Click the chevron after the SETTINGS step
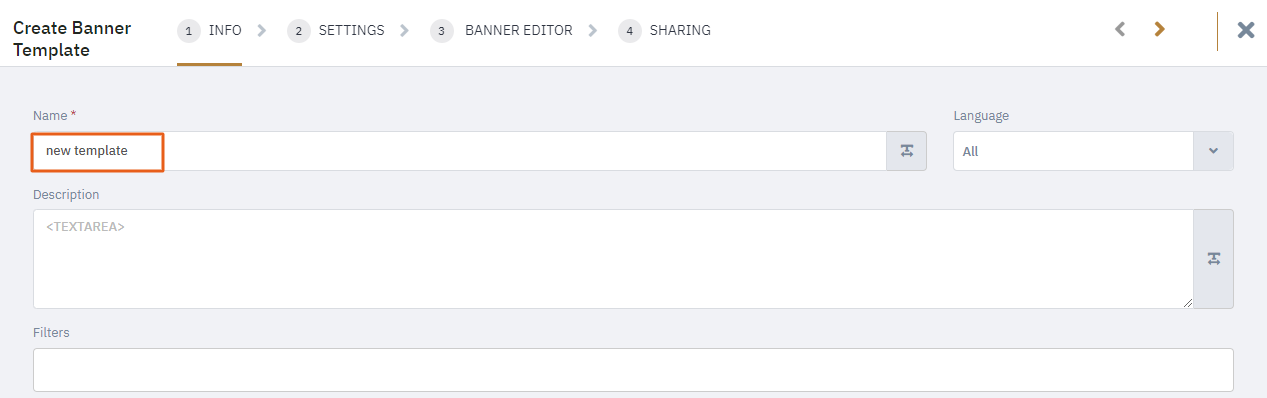1267x398 pixels. tap(404, 31)
